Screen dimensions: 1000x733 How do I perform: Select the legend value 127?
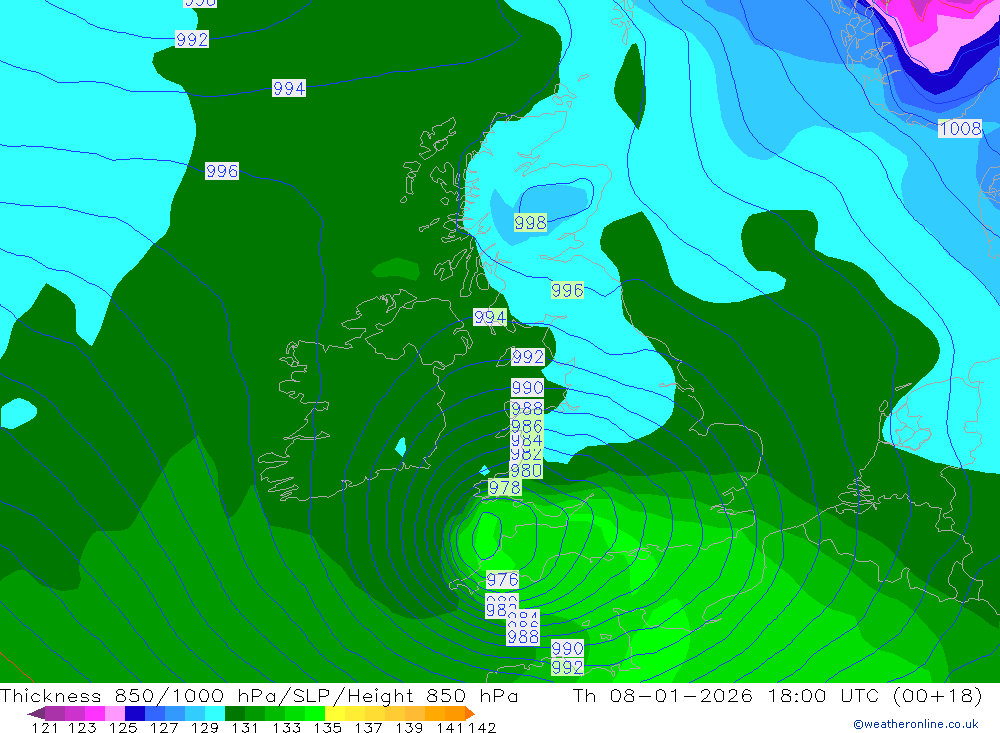pyautogui.click(x=164, y=727)
